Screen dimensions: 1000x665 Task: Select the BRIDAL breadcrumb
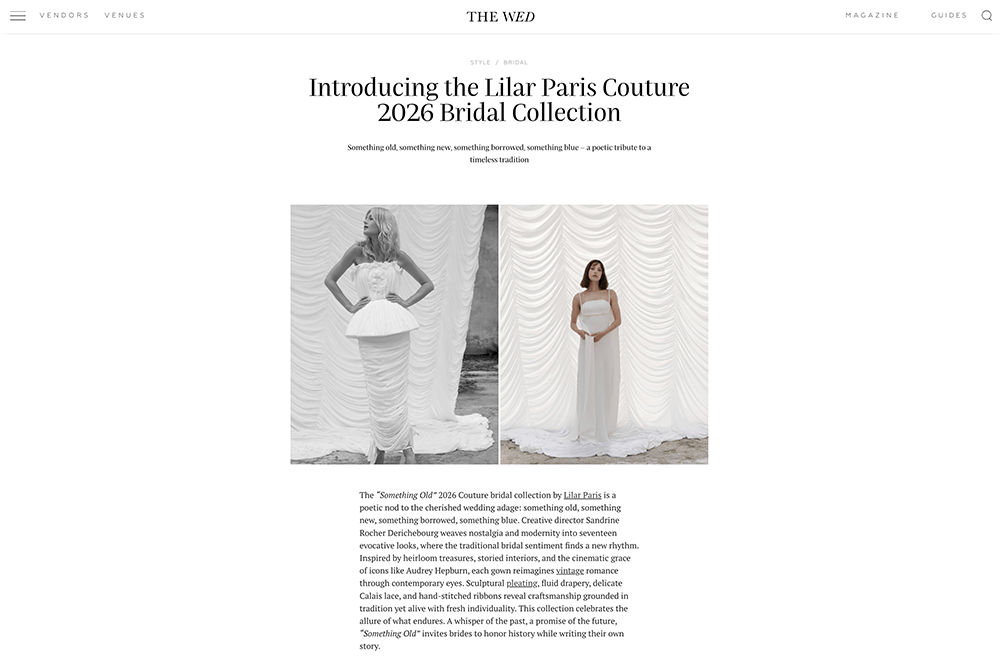[x=515, y=62]
